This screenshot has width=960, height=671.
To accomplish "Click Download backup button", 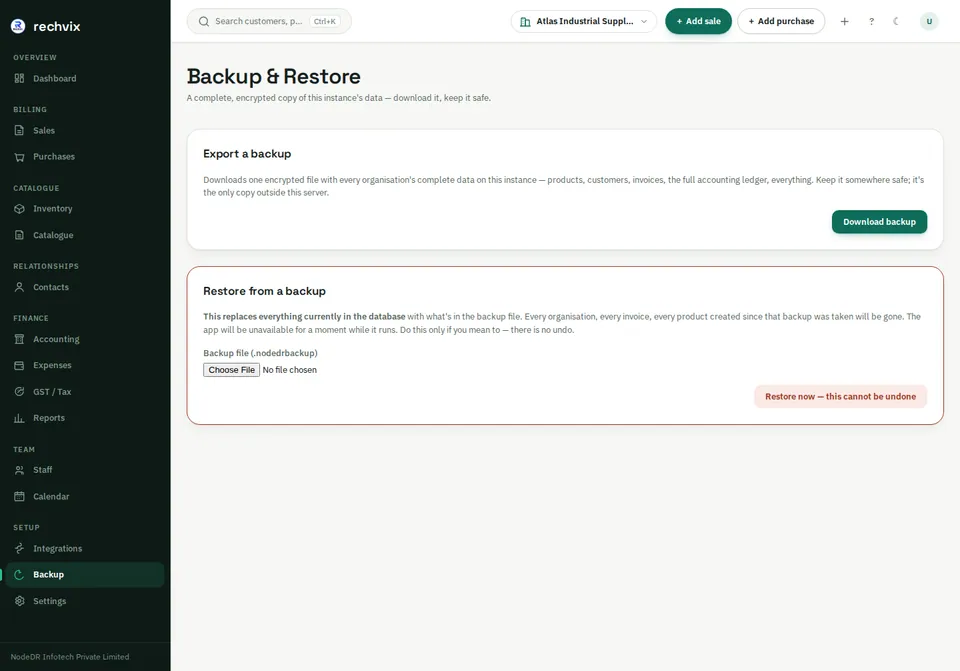I will (879, 222).
